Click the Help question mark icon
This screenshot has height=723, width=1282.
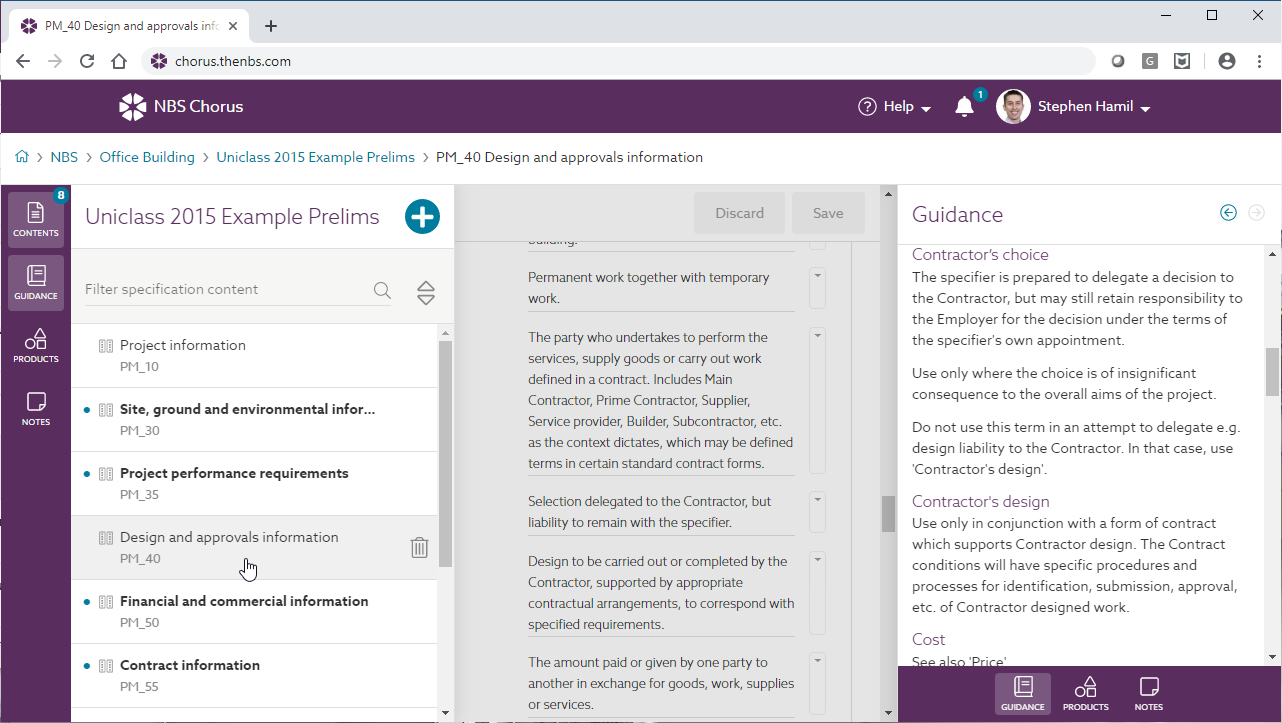[867, 106]
